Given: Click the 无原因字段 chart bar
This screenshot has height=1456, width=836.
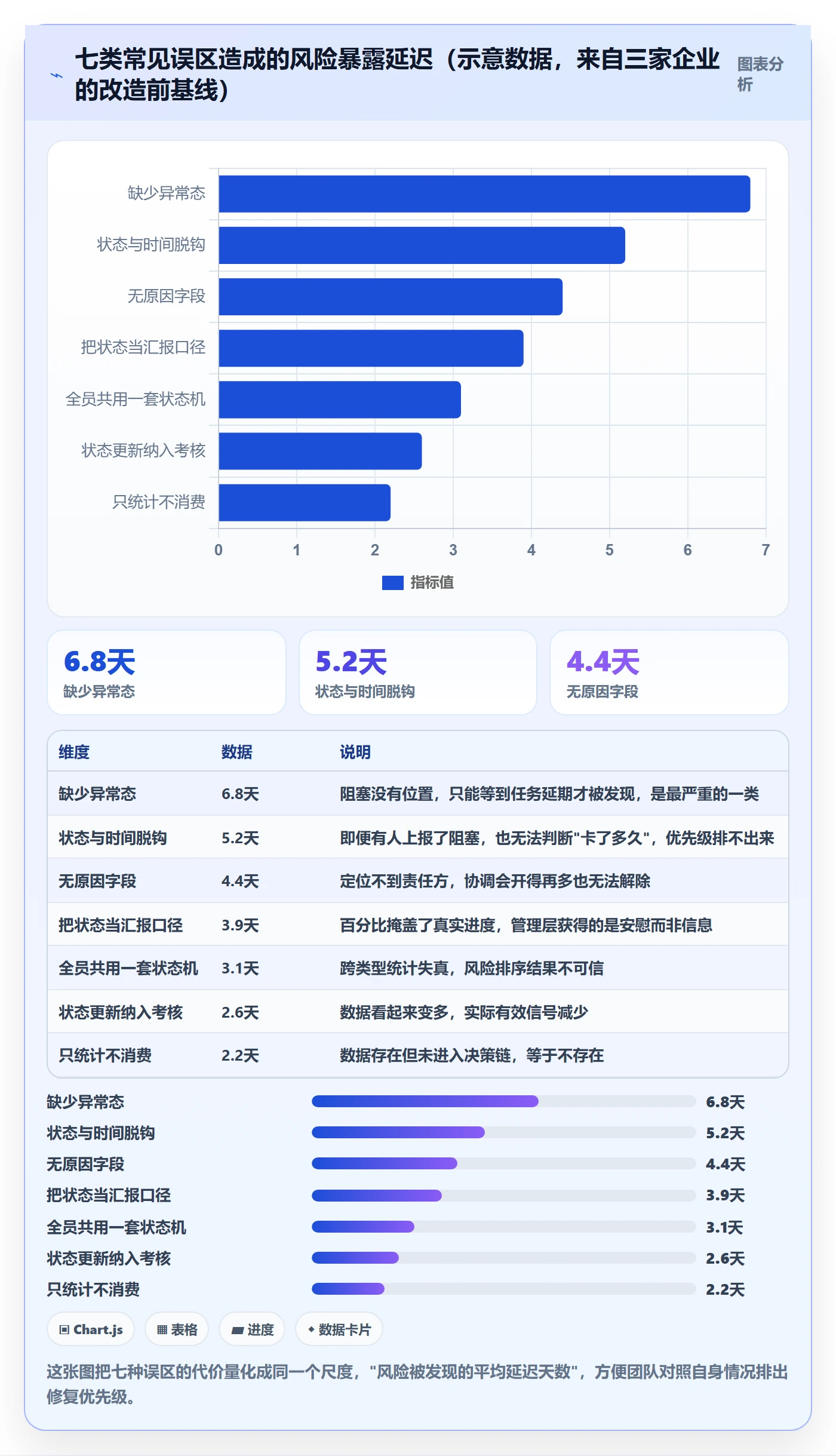Looking at the screenshot, I should click(x=391, y=296).
